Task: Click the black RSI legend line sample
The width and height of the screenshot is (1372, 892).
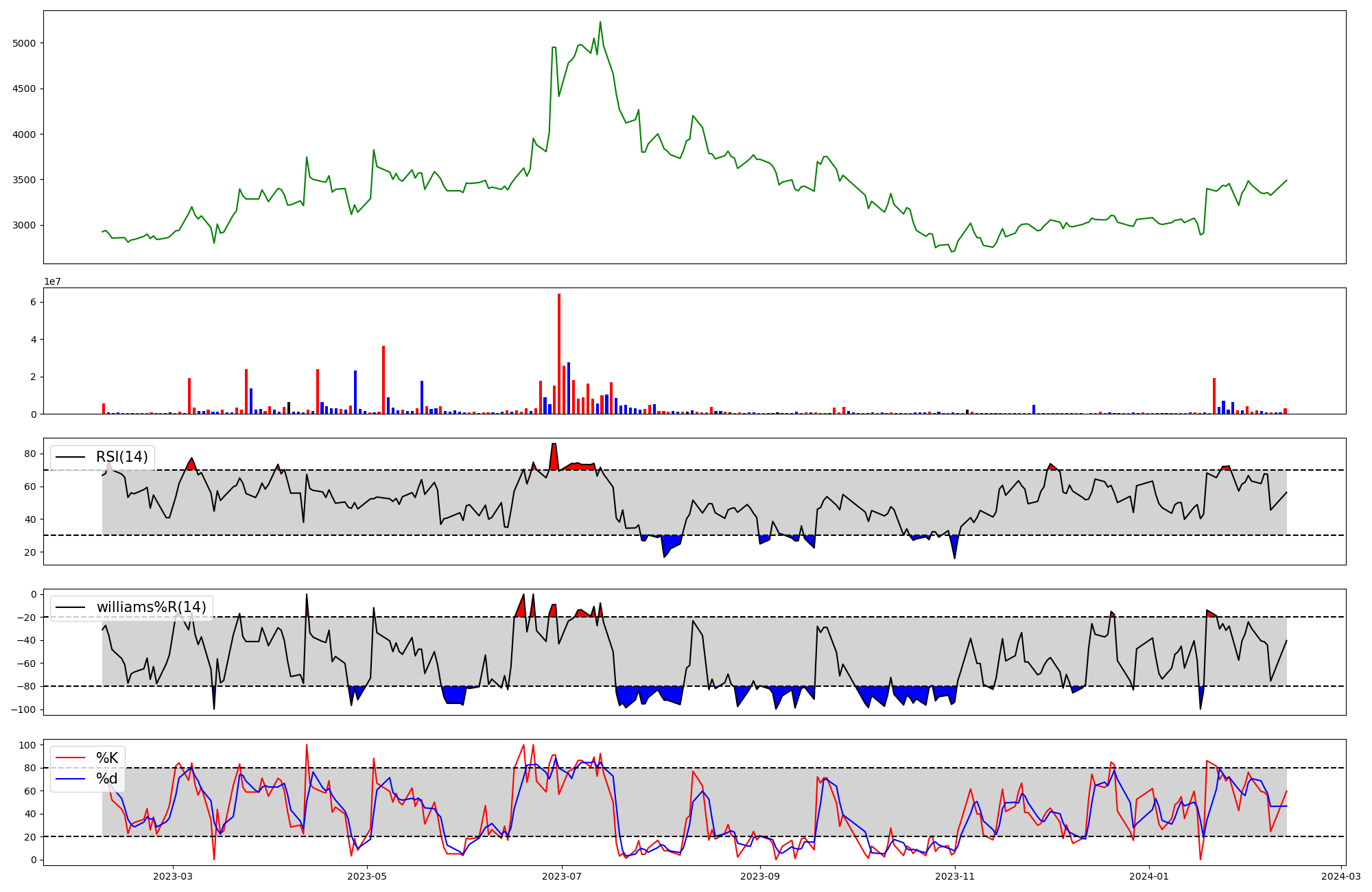Action: coord(71,457)
